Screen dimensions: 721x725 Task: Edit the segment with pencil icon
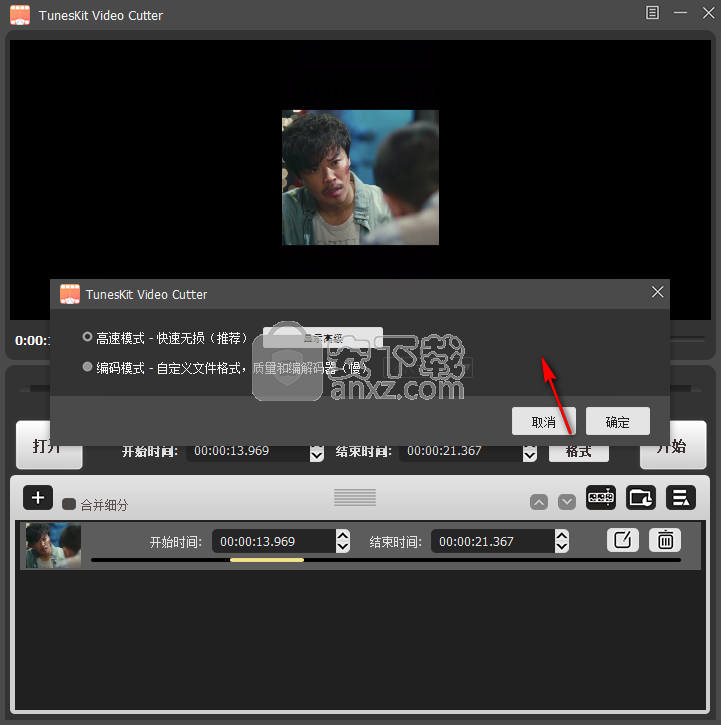click(x=622, y=540)
